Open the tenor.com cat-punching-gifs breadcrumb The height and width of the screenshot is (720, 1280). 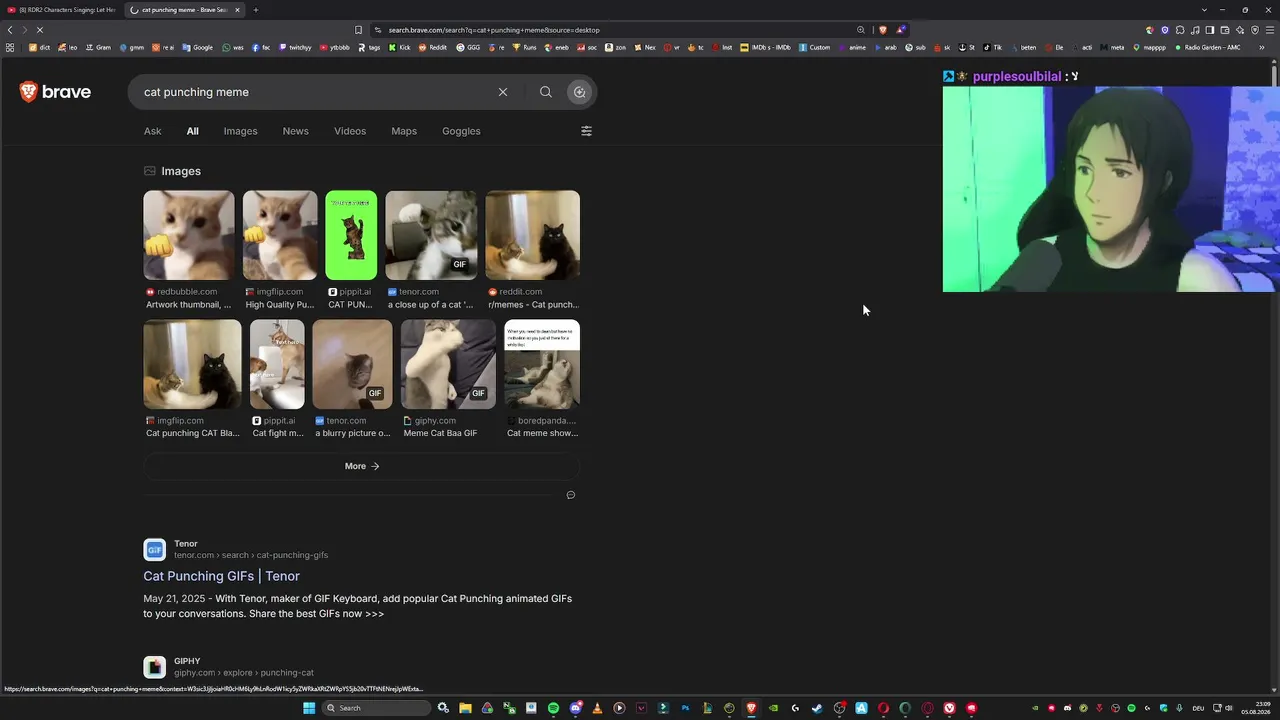coord(251,555)
